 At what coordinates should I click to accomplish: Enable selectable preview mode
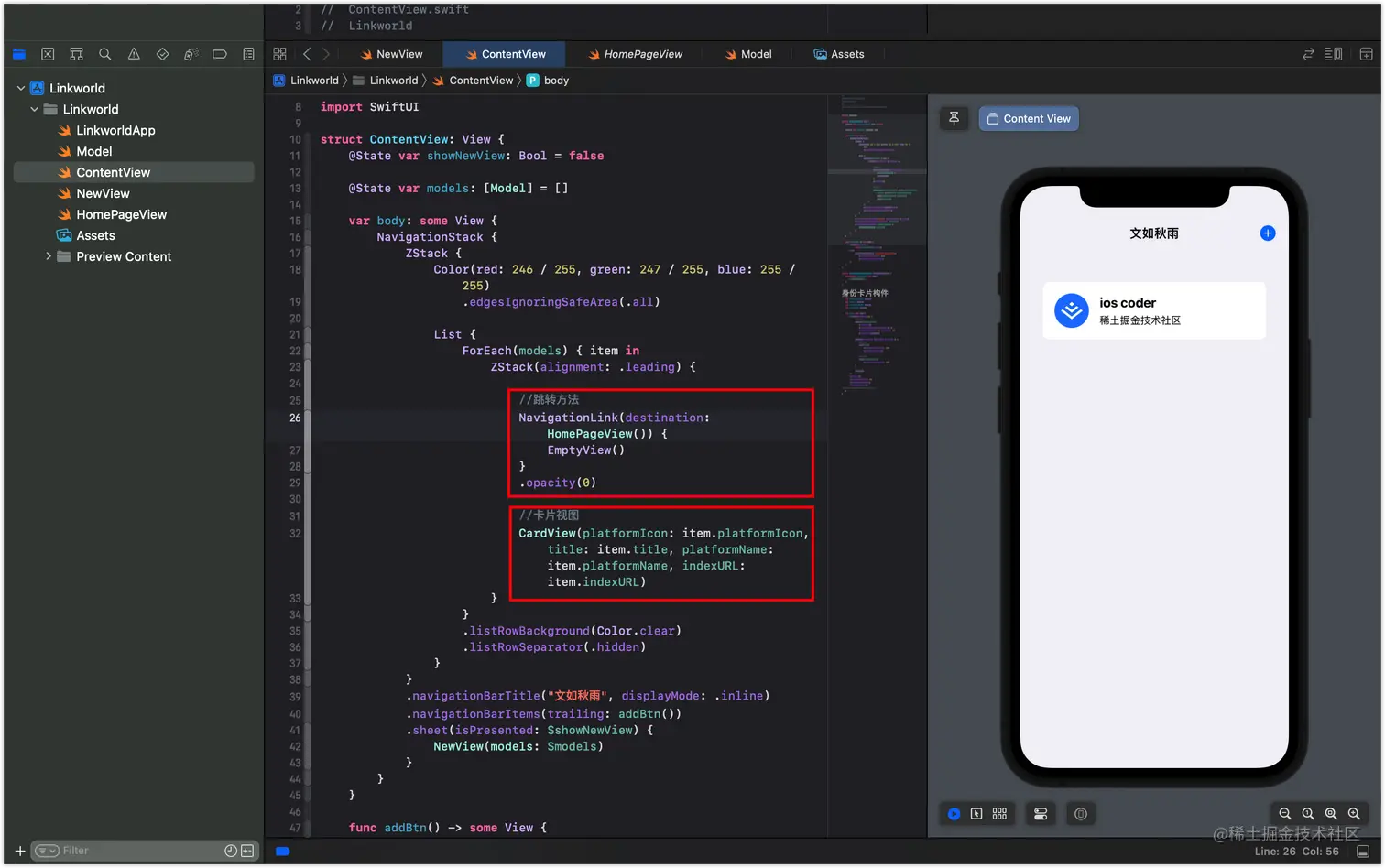(x=976, y=813)
